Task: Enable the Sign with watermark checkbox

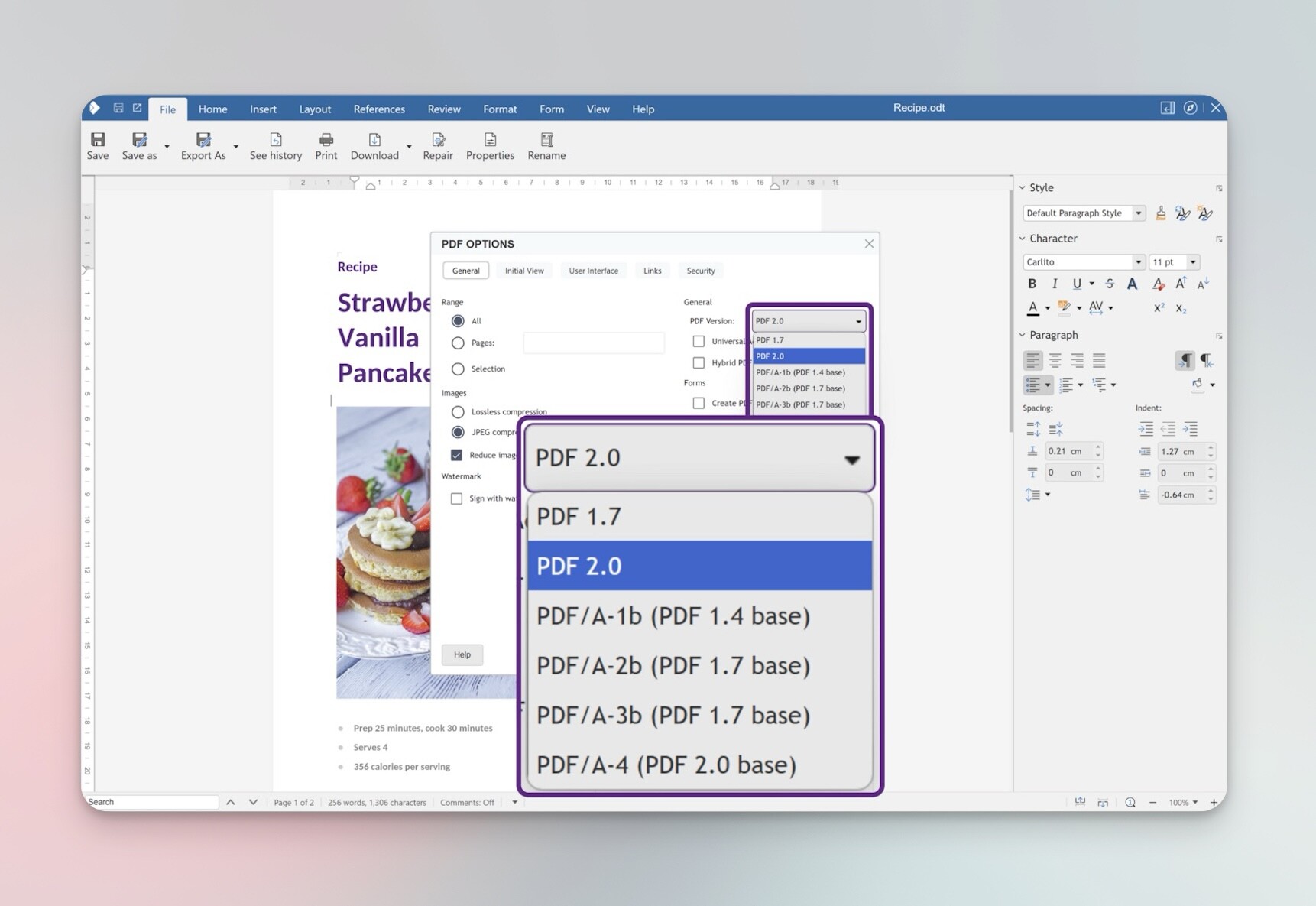Action: click(457, 498)
